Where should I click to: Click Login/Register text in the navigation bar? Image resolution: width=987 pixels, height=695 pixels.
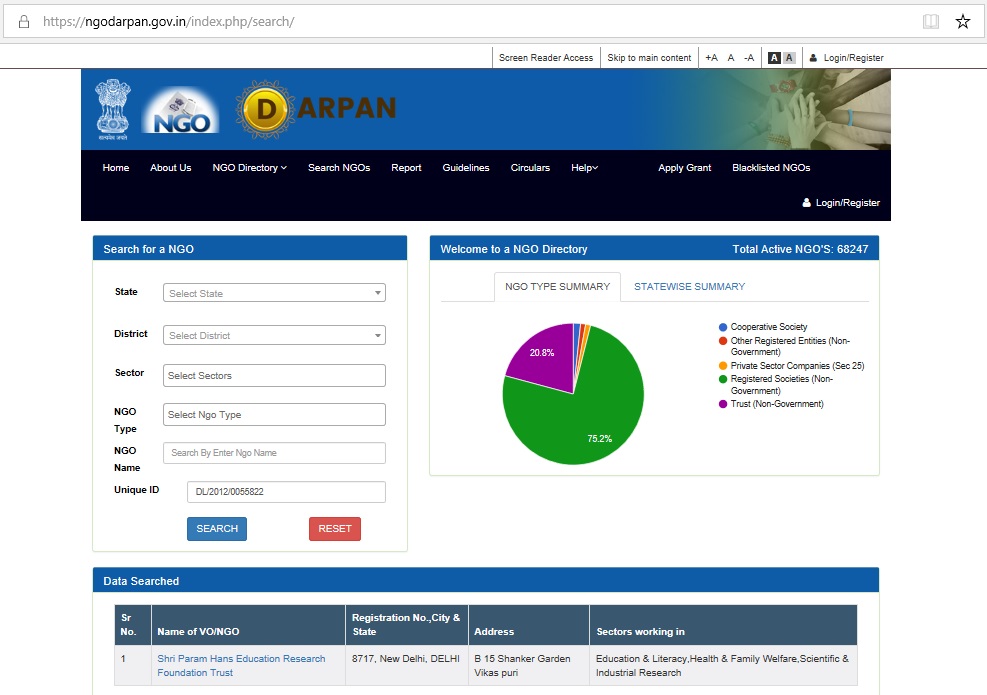(848, 203)
